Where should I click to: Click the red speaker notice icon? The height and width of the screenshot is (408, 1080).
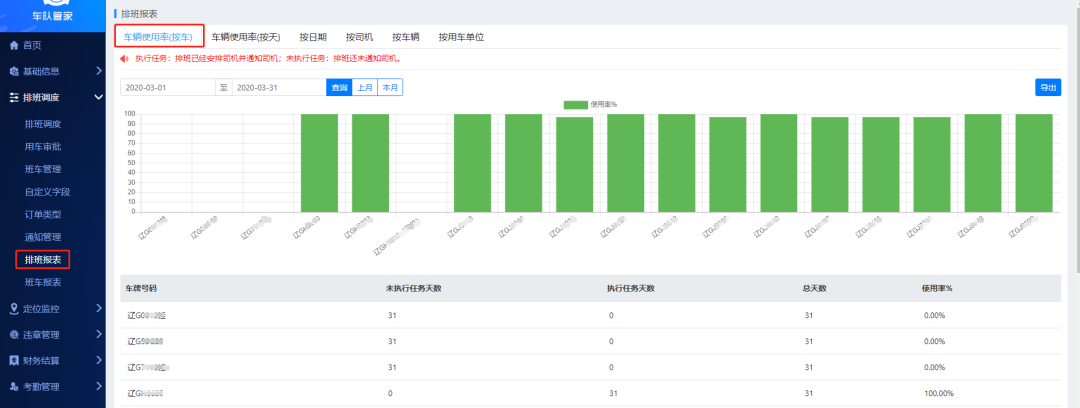(x=125, y=59)
